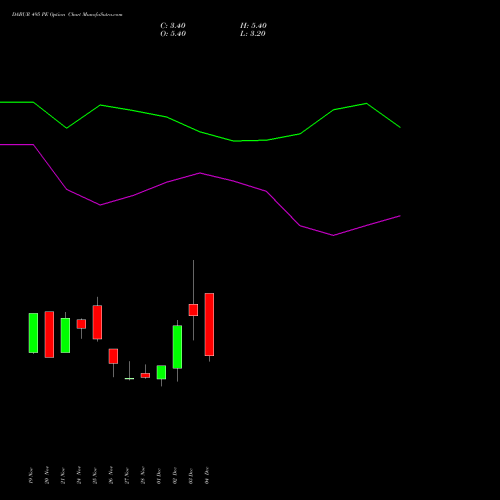
Task: Select the tall green 02 Dec candlestick
Action: point(177,347)
